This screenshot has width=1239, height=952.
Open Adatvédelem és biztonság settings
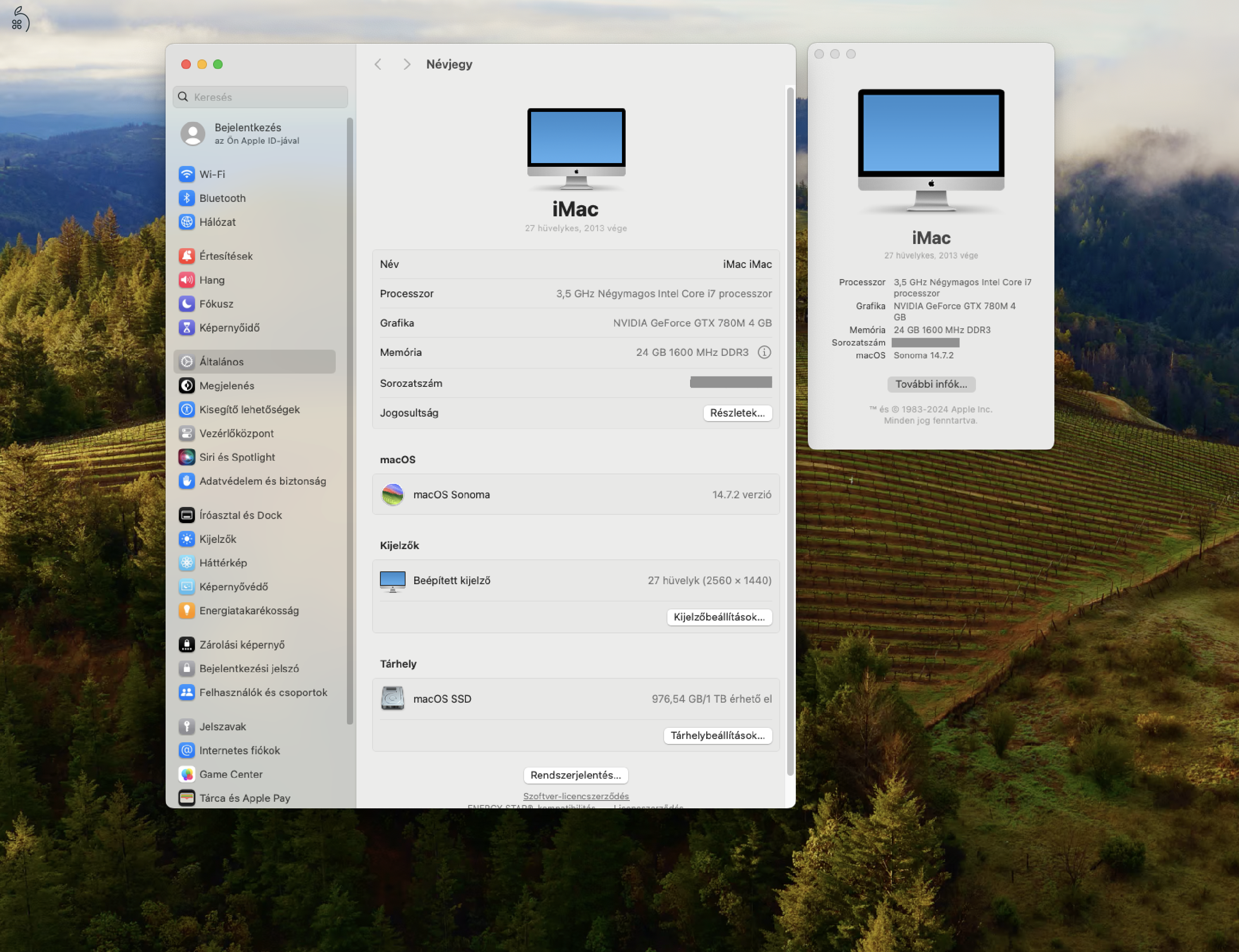click(254, 481)
